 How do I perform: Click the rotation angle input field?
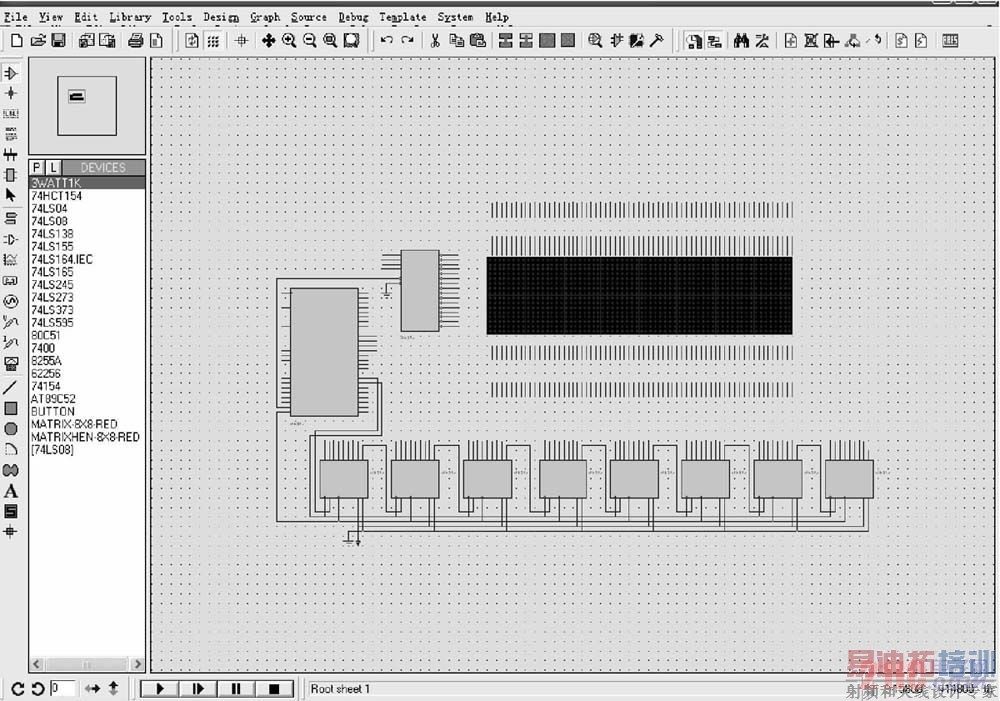tap(62, 689)
